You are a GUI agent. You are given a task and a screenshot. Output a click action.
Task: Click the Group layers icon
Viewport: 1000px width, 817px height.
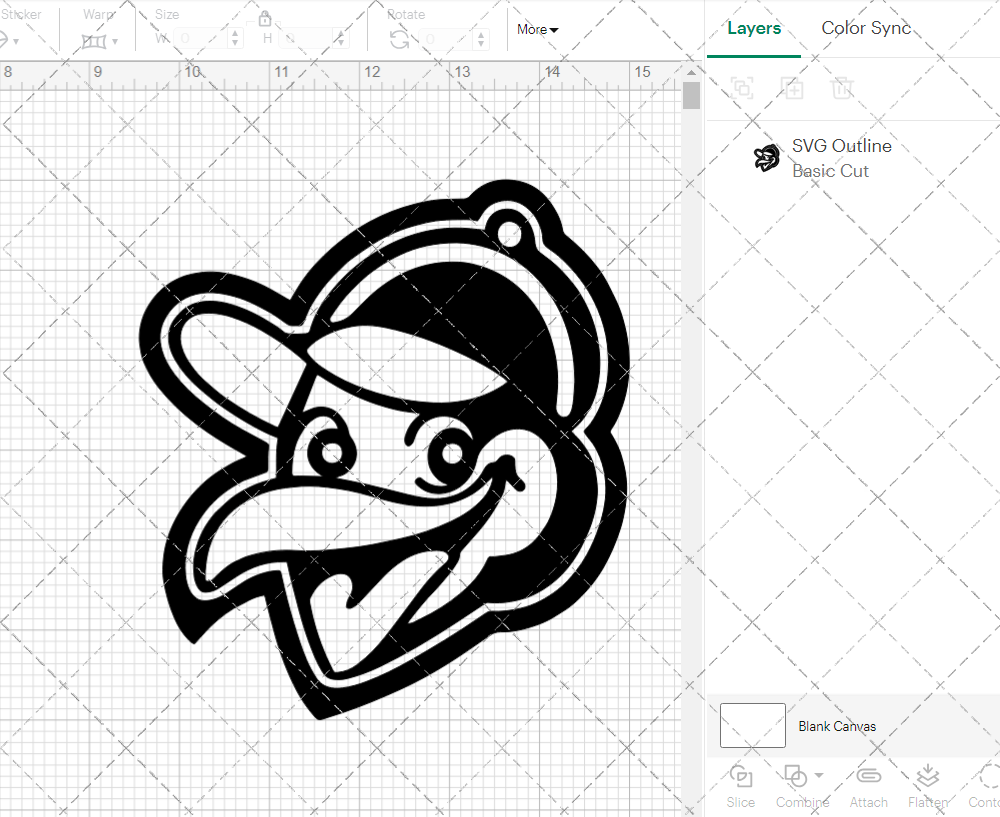pyautogui.click(x=742, y=88)
